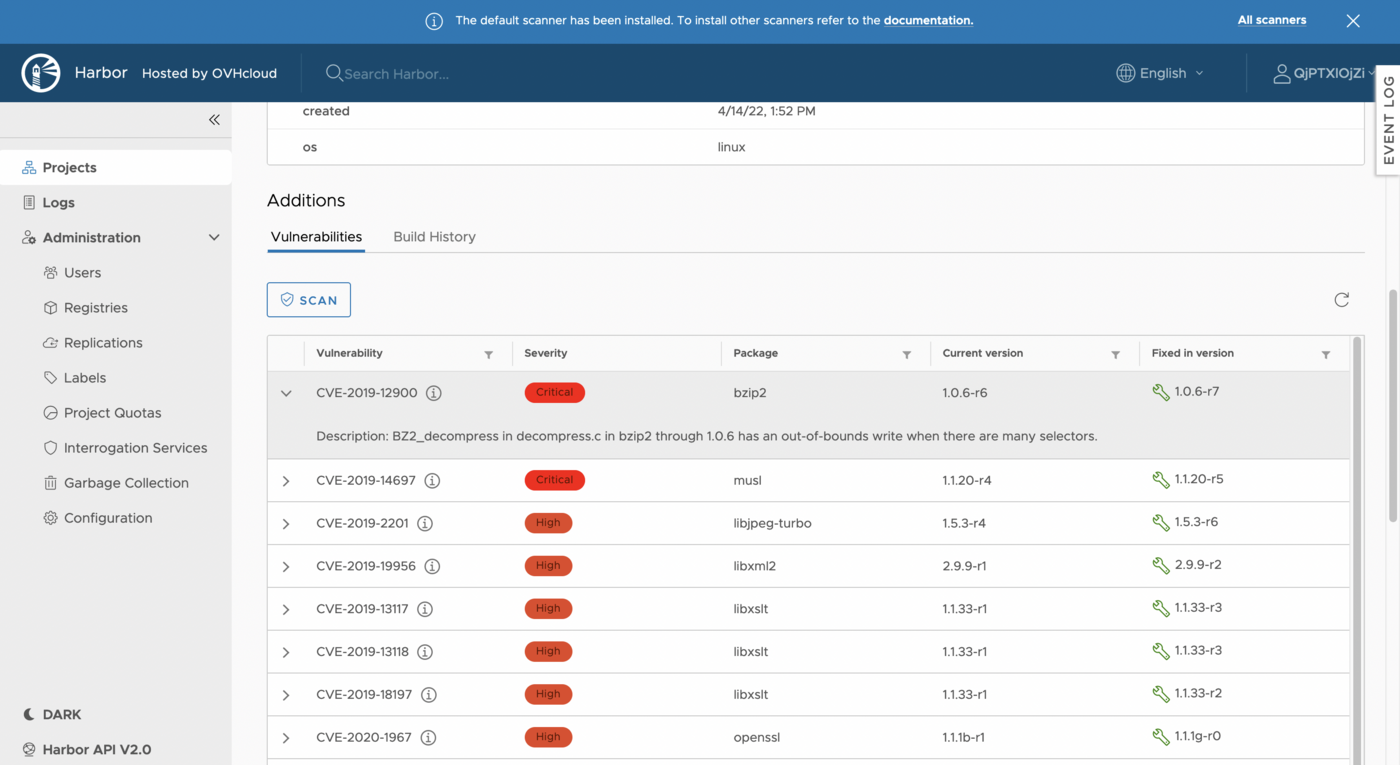Collapse the left navigation sidebar
The image size is (1400, 765).
click(213, 119)
